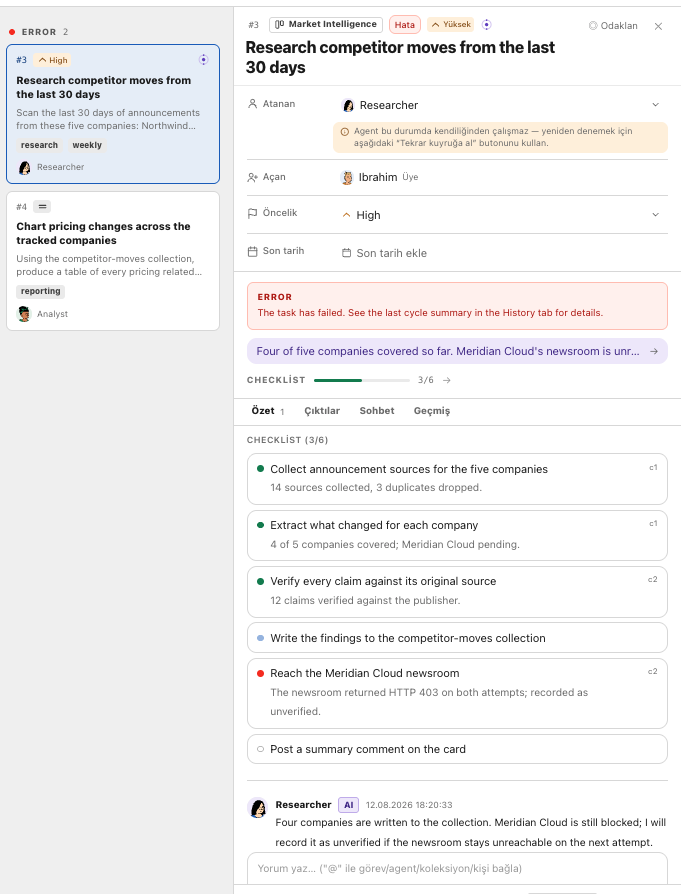Click Ibrahim's avatar in the Açan row
Image resolution: width=681 pixels, height=894 pixels.
(347, 177)
